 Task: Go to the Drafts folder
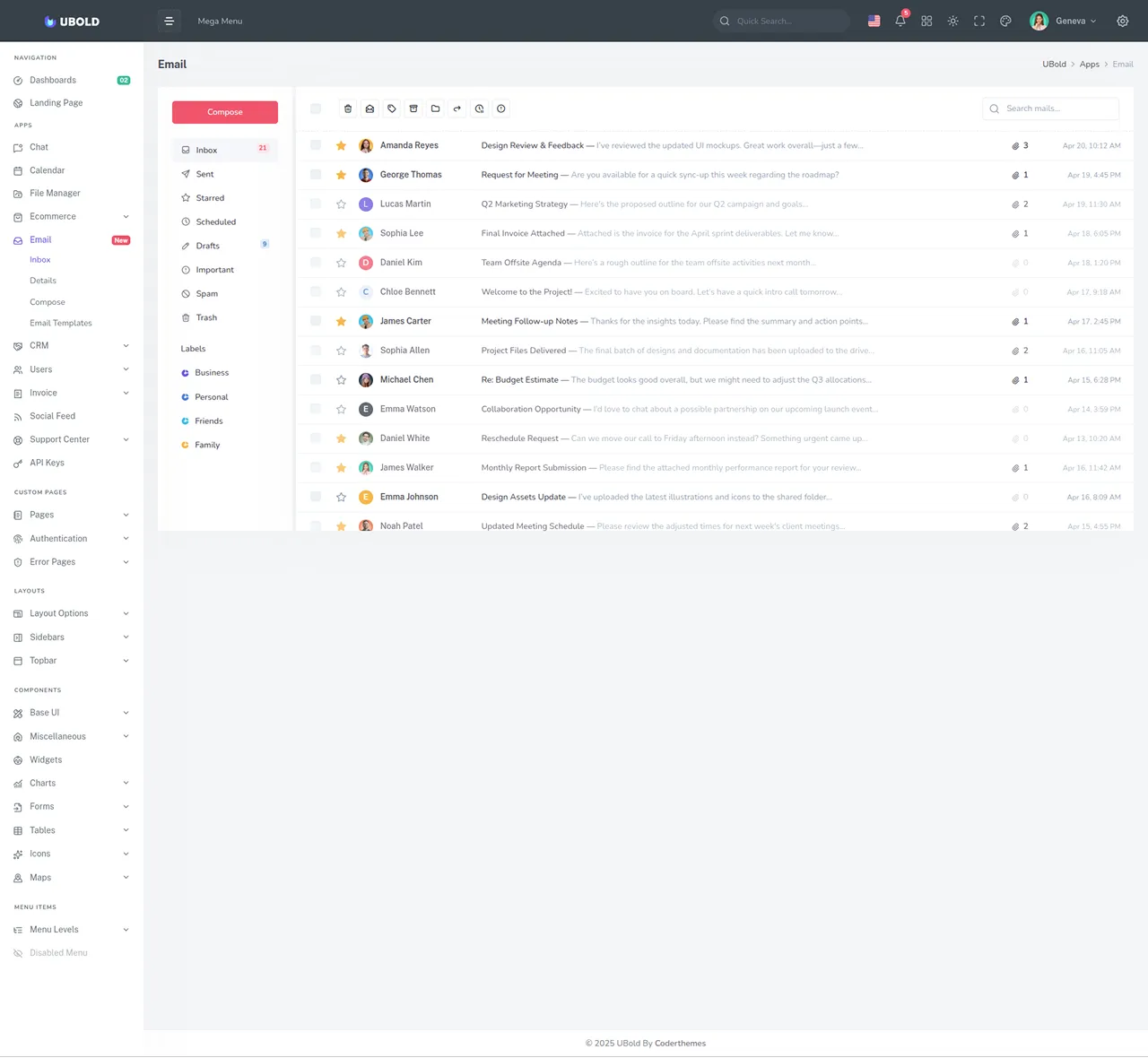click(225, 246)
